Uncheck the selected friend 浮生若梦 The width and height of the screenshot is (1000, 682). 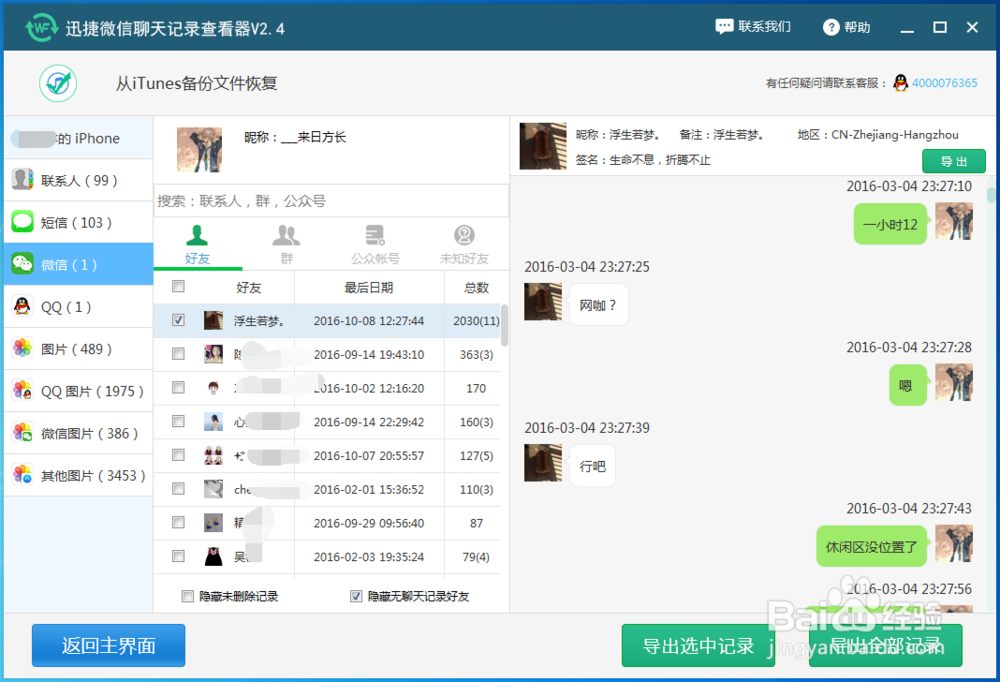(179, 321)
